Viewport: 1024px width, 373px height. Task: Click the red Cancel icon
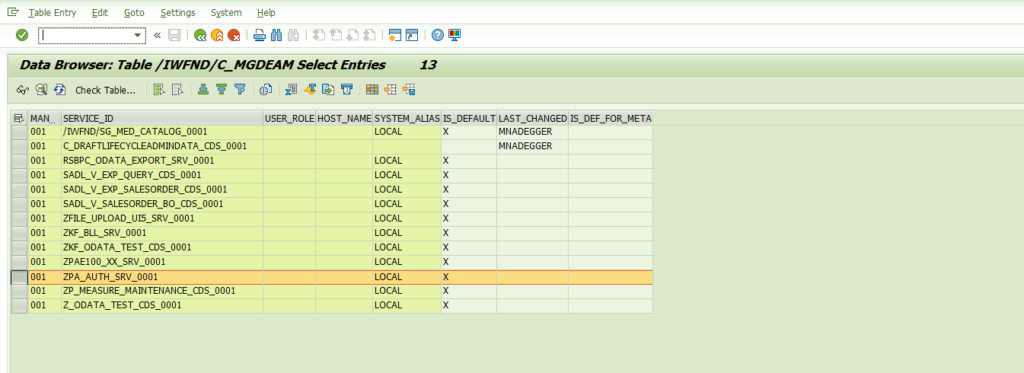coord(234,35)
